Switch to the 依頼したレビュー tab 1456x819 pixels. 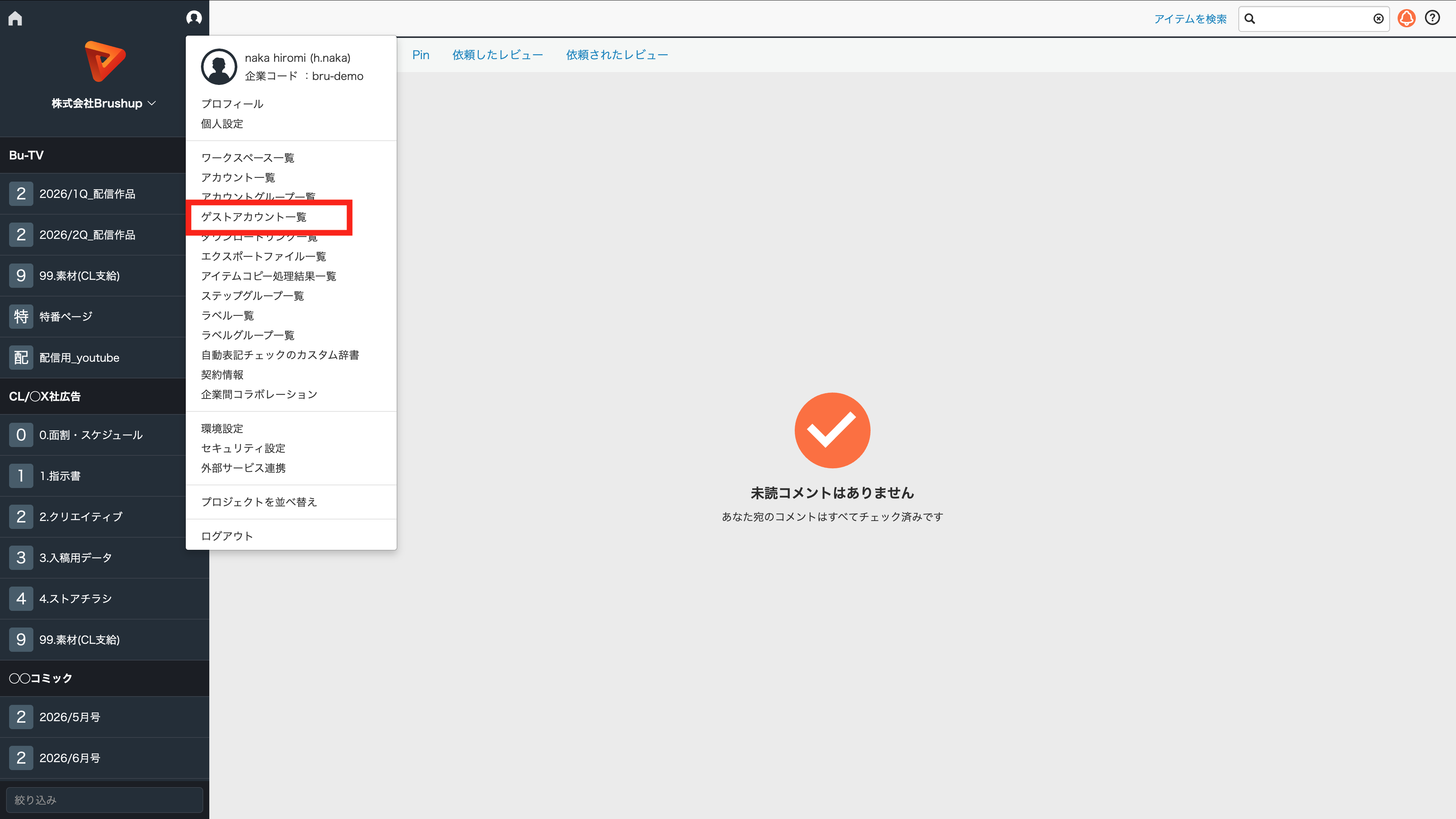coord(497,55)
